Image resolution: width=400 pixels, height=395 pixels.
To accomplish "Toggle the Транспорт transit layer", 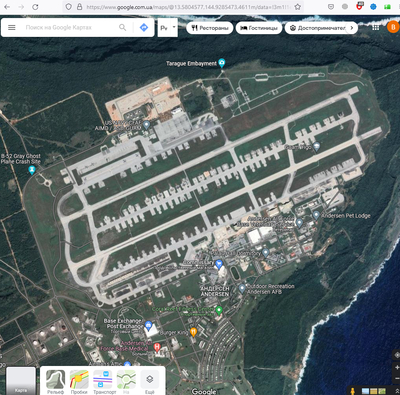I will 103,382.
